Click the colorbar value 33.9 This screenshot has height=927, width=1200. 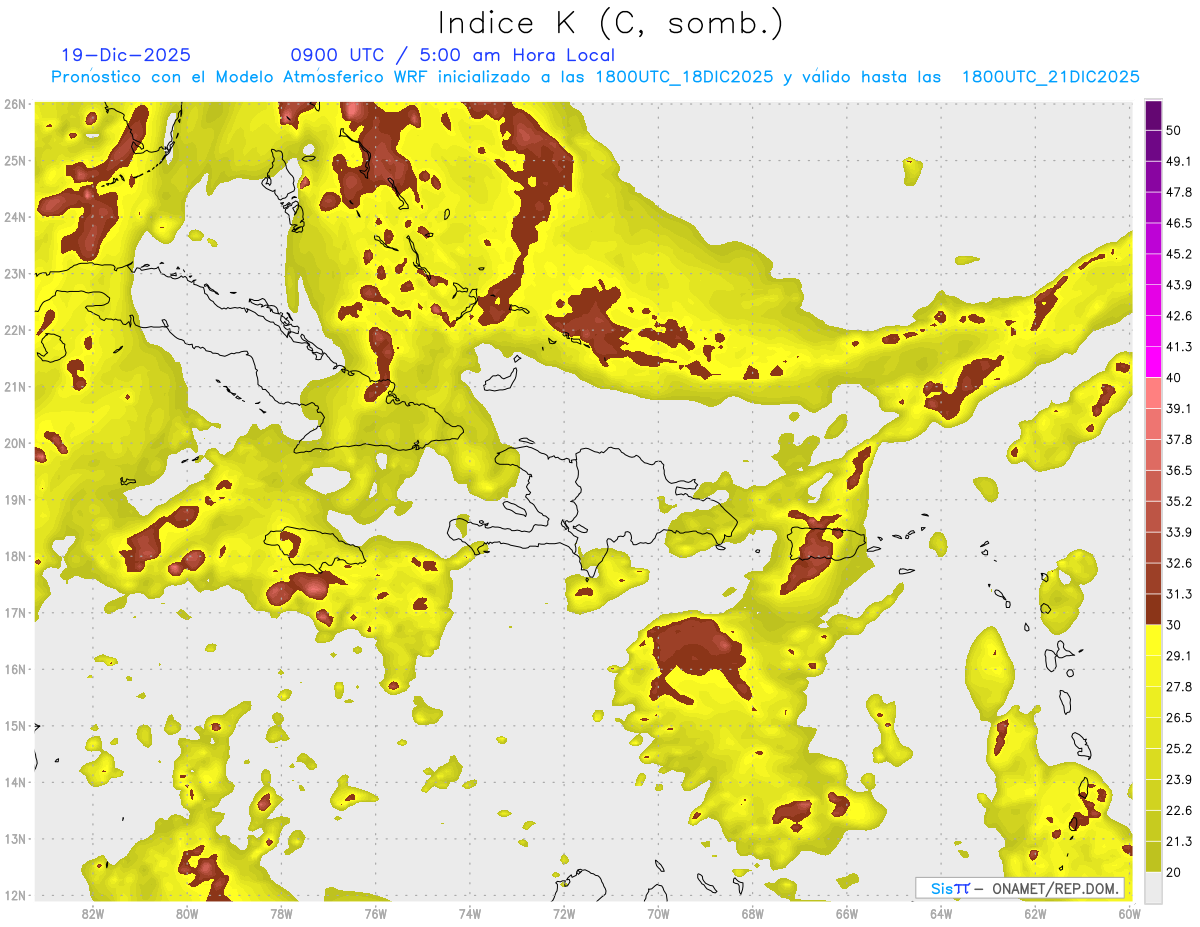coord(1178,532)
